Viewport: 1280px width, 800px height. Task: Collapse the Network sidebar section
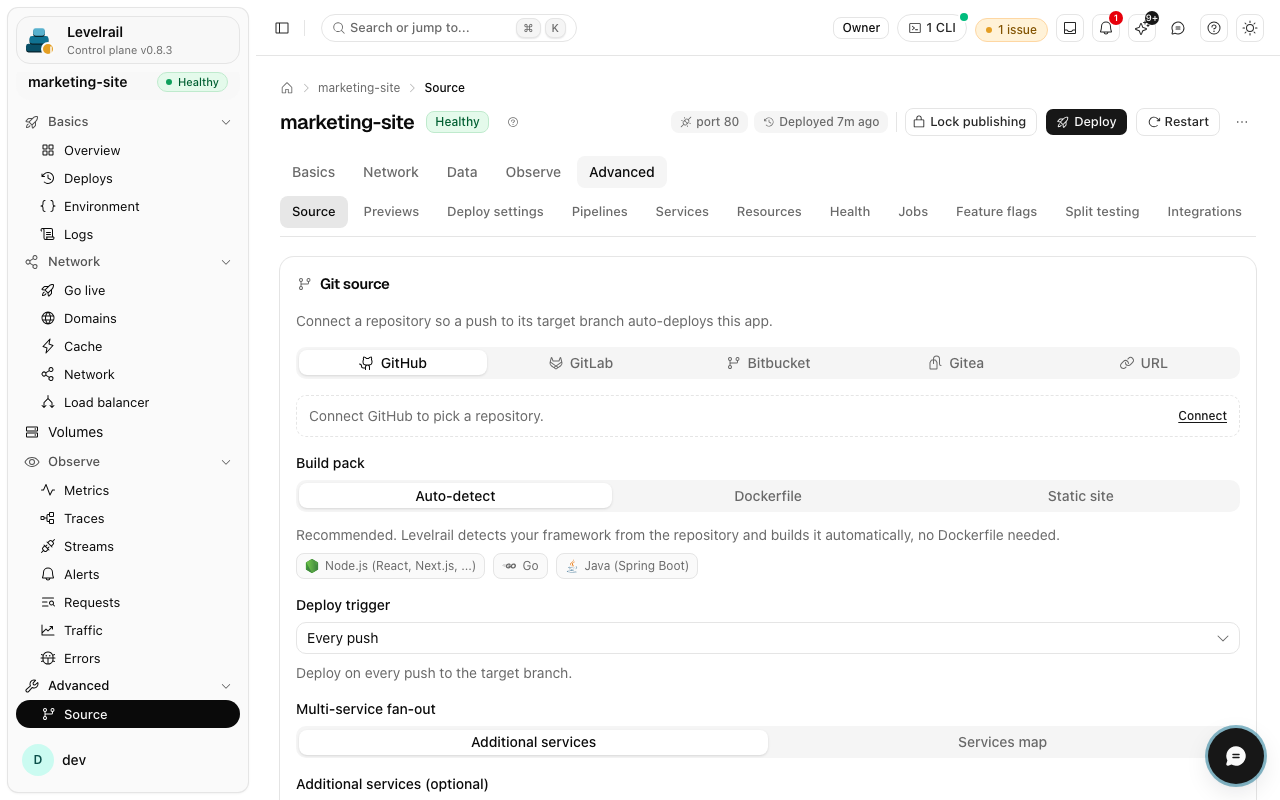click(128, 262)
